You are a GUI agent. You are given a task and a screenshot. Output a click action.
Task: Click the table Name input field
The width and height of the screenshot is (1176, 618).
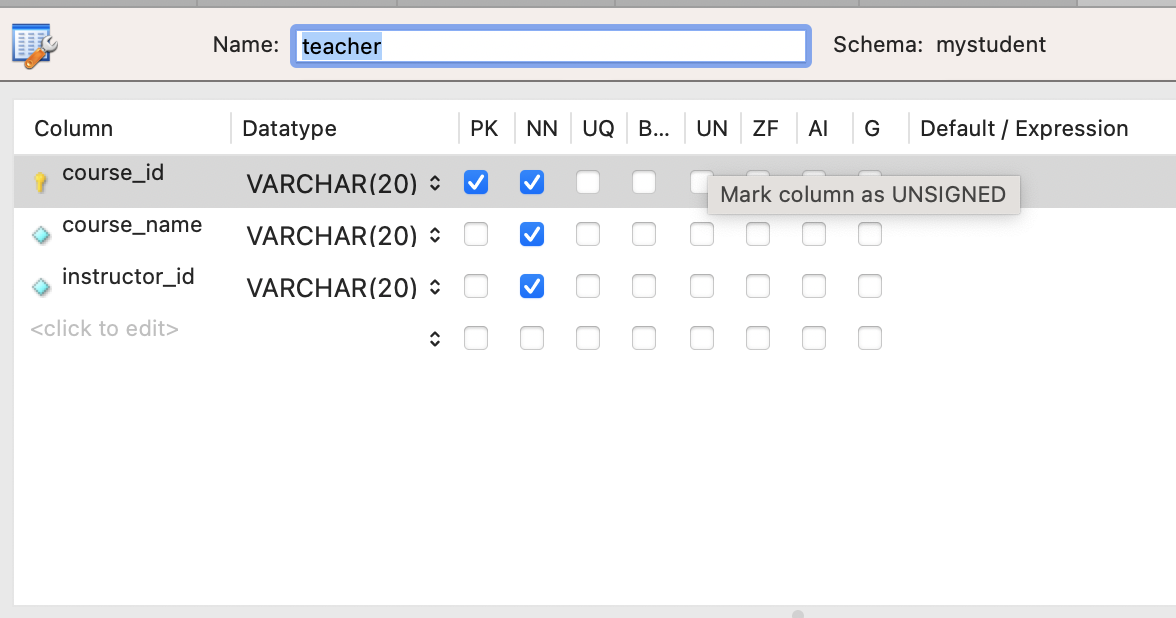coord(550,46)
